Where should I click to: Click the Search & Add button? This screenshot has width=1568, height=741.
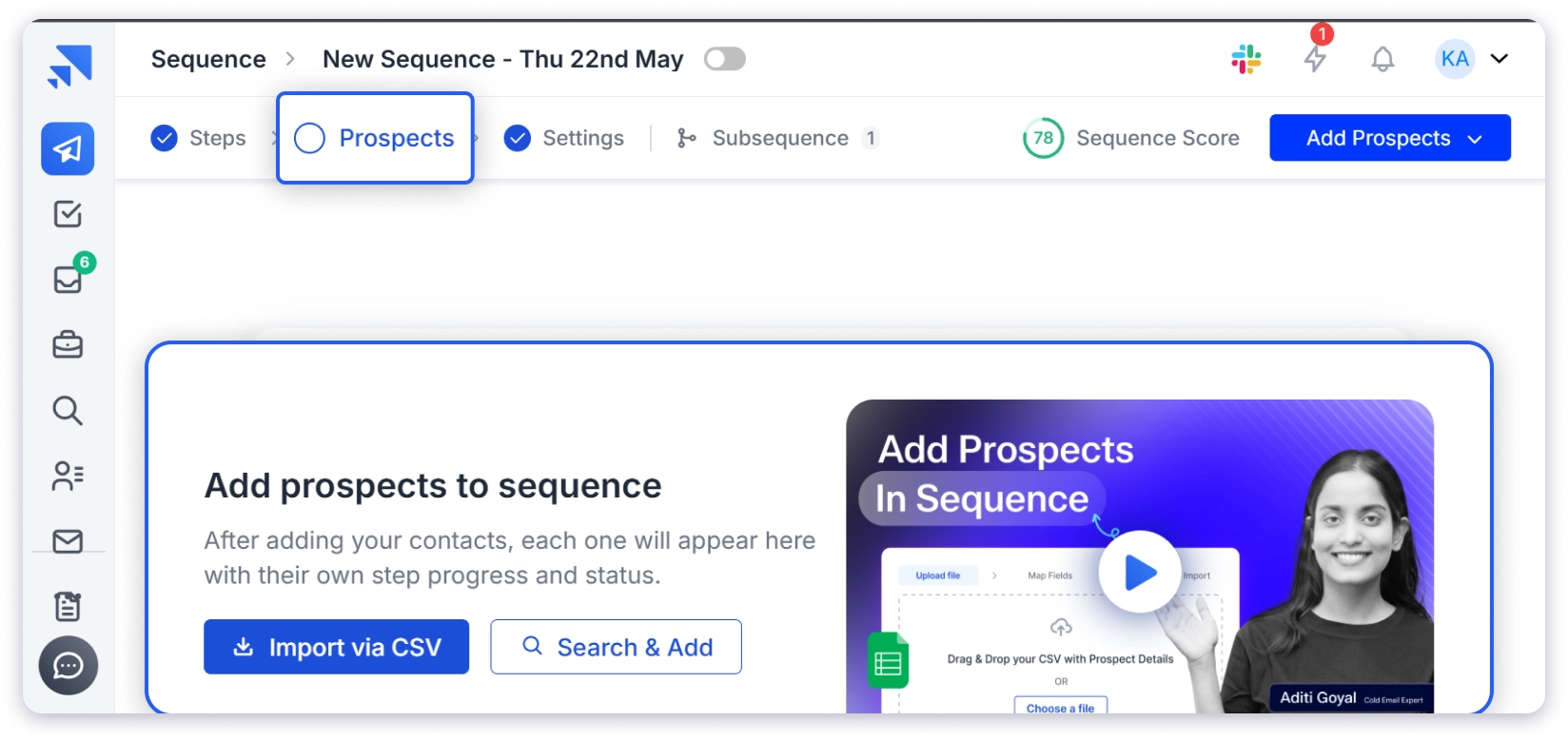coord(616,647)
